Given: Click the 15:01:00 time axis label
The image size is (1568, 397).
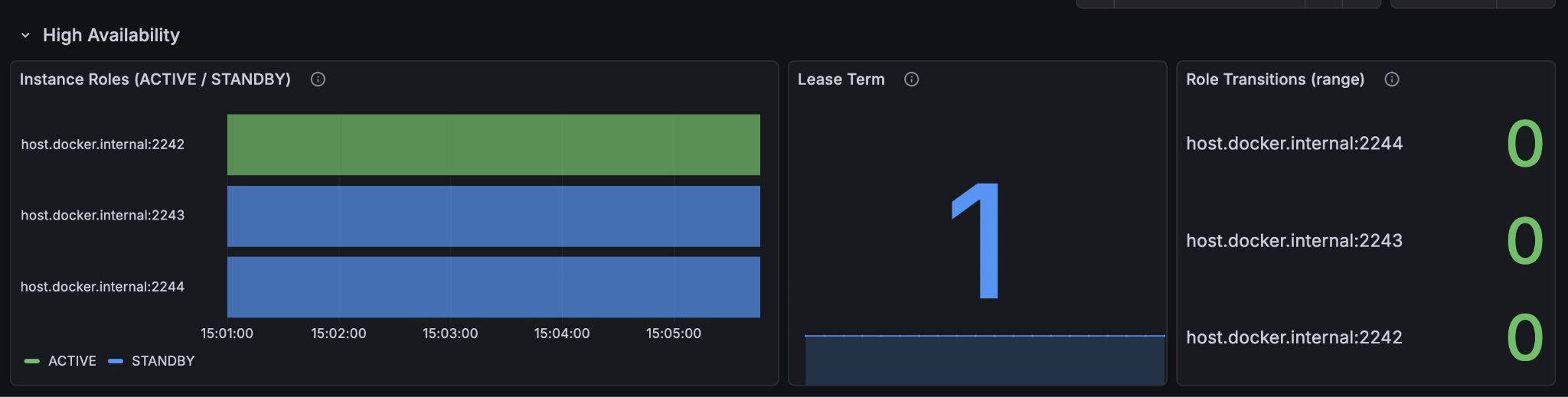Looking at the screenshot, I should tap(227, 334).
